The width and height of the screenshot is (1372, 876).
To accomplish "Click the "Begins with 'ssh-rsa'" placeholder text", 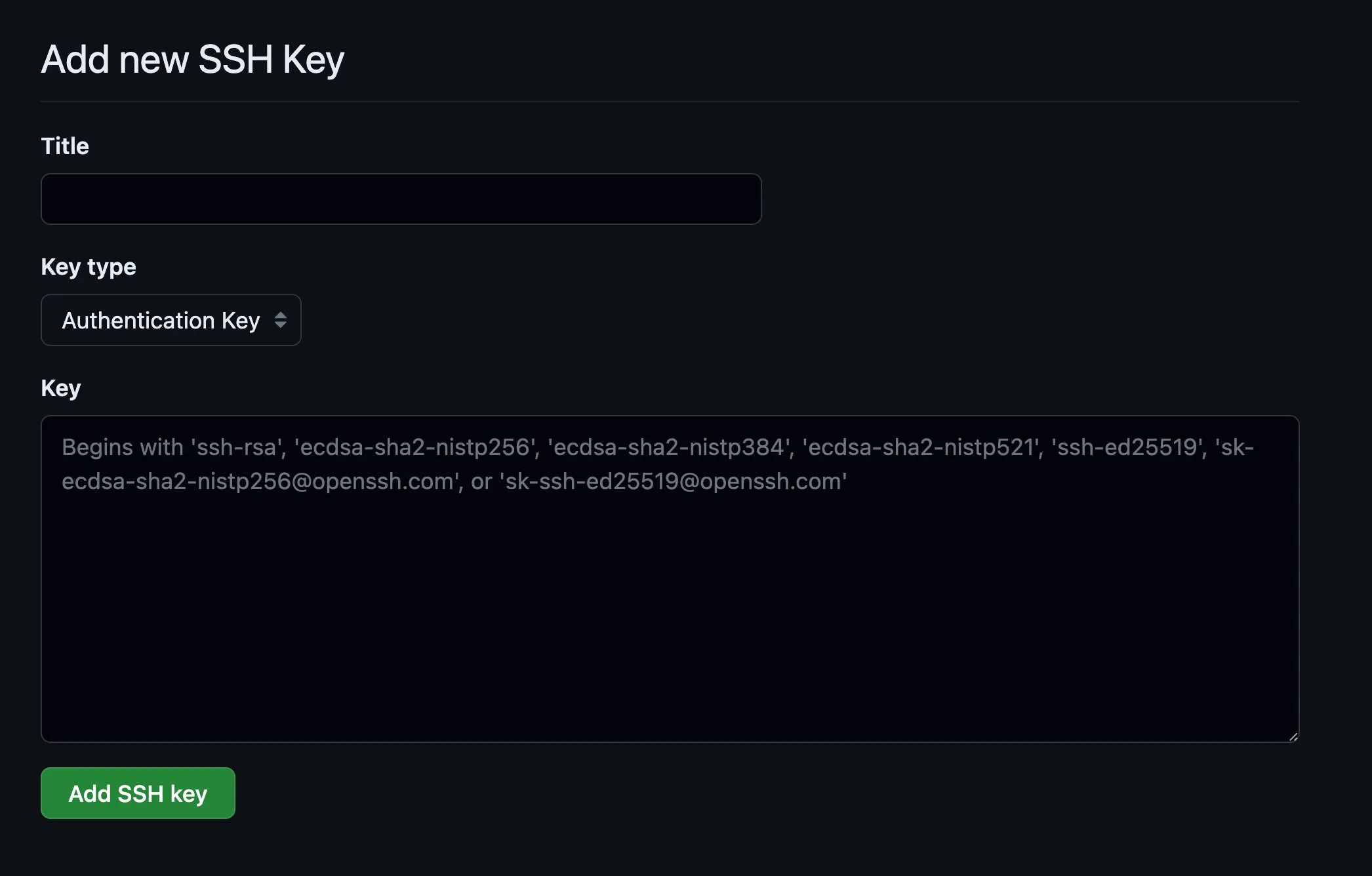I will point(172,447).
